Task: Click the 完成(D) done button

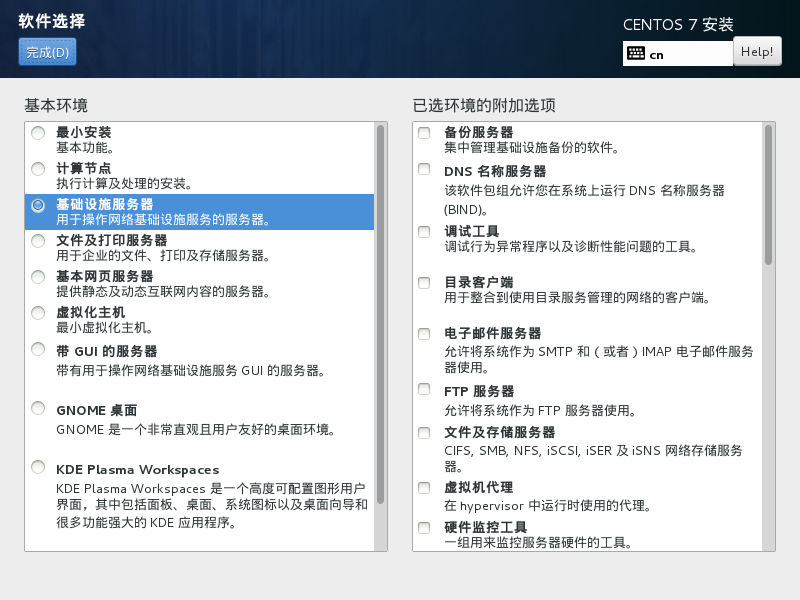Action: point(47,52)
